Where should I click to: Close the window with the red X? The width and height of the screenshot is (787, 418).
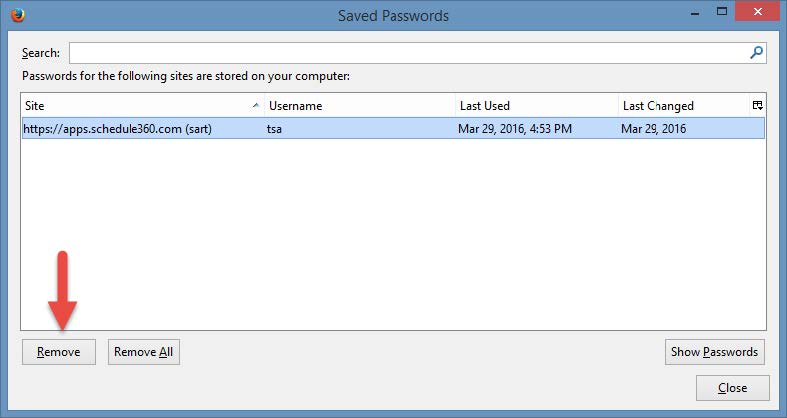pos(757,12)
